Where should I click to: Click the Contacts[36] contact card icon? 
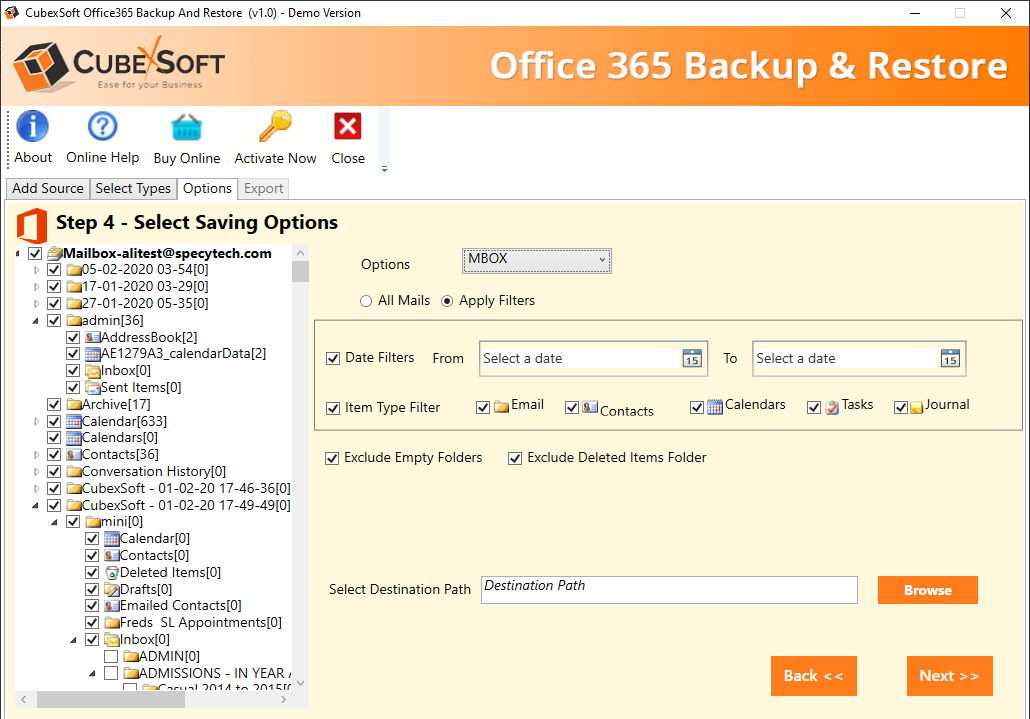pos(74,455)
